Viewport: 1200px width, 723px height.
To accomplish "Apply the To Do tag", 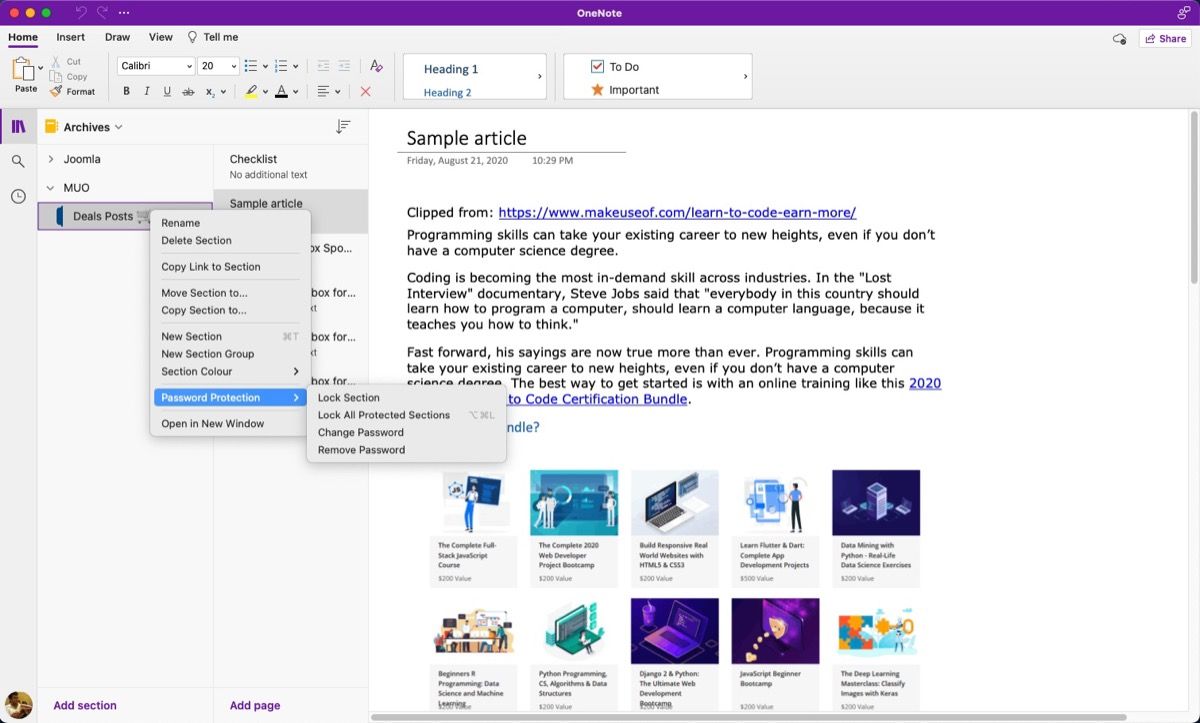I will pyautogui.click(x=618, y=66).
